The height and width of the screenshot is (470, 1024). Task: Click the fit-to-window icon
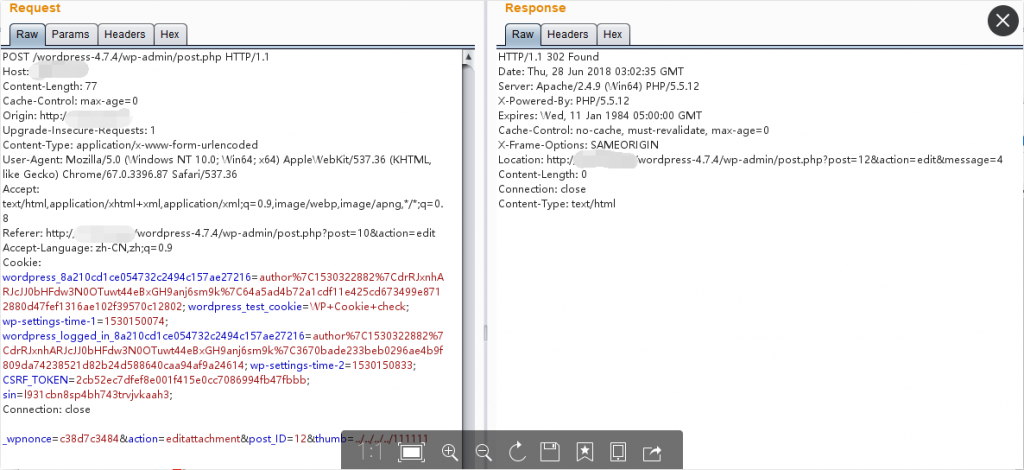(x=411, y=452)
